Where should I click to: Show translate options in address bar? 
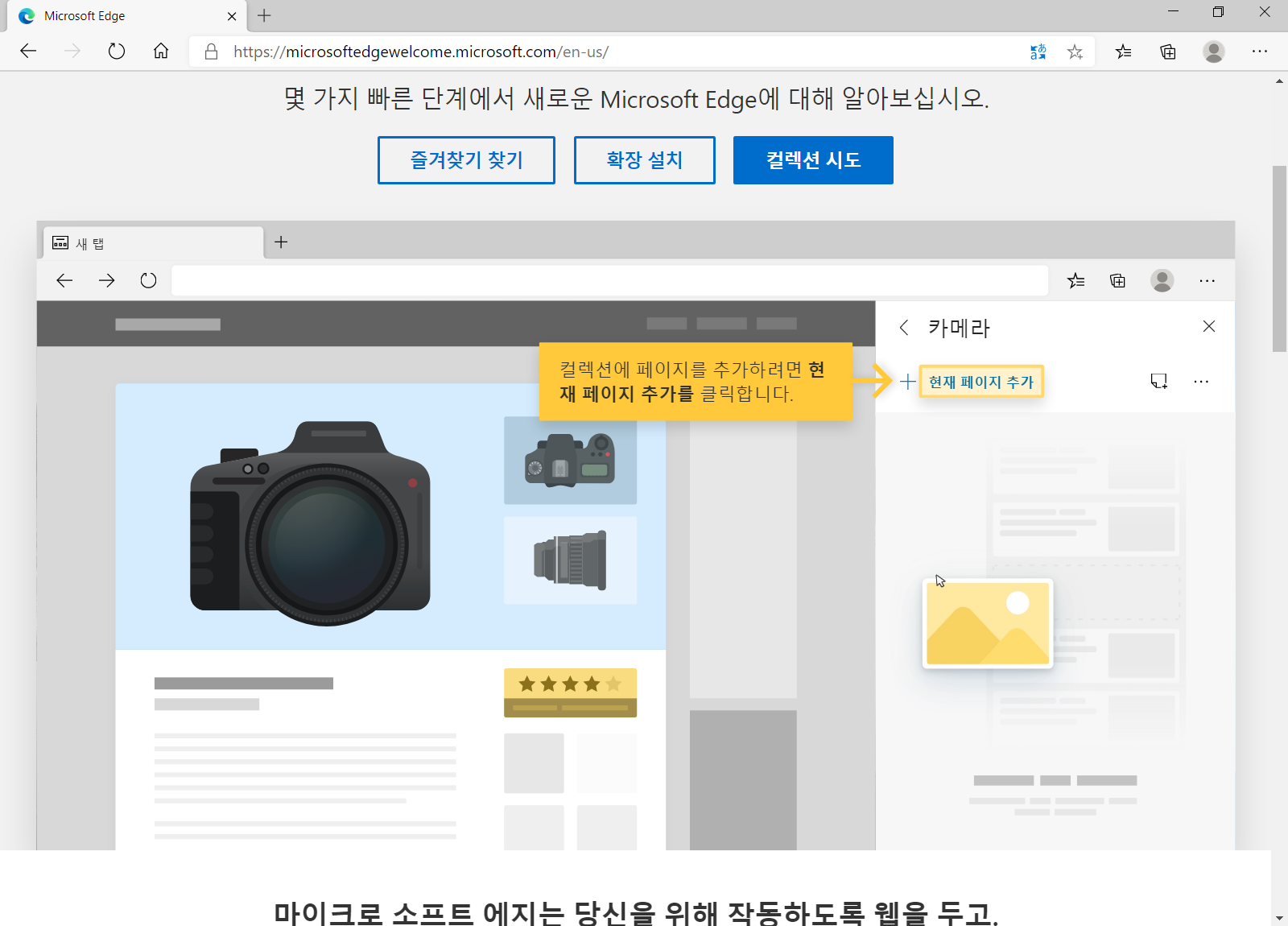click(1038, 52)
